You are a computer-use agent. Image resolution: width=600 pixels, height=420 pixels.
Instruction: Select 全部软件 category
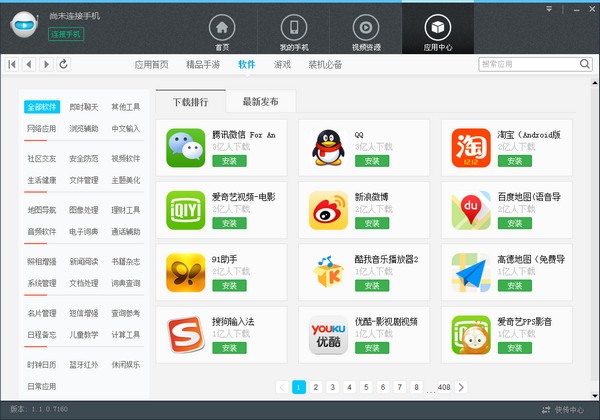click(42, 107)
